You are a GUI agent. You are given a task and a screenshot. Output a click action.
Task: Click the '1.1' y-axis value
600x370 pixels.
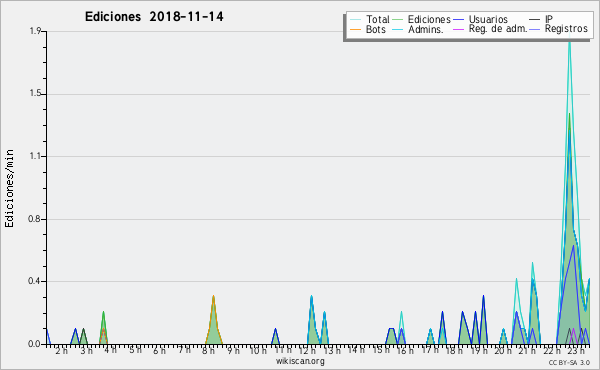coord(35,156)
